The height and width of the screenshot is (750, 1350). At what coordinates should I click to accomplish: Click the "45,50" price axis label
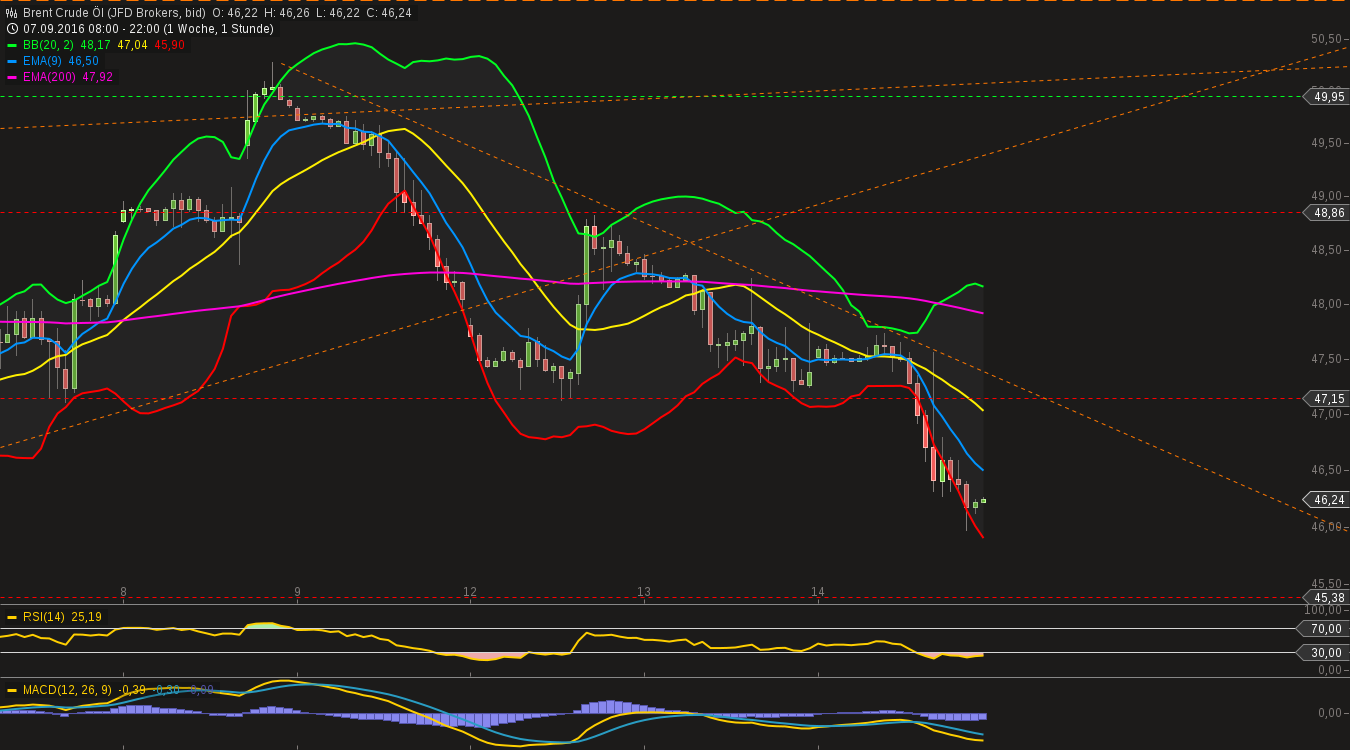(1326, 584)
